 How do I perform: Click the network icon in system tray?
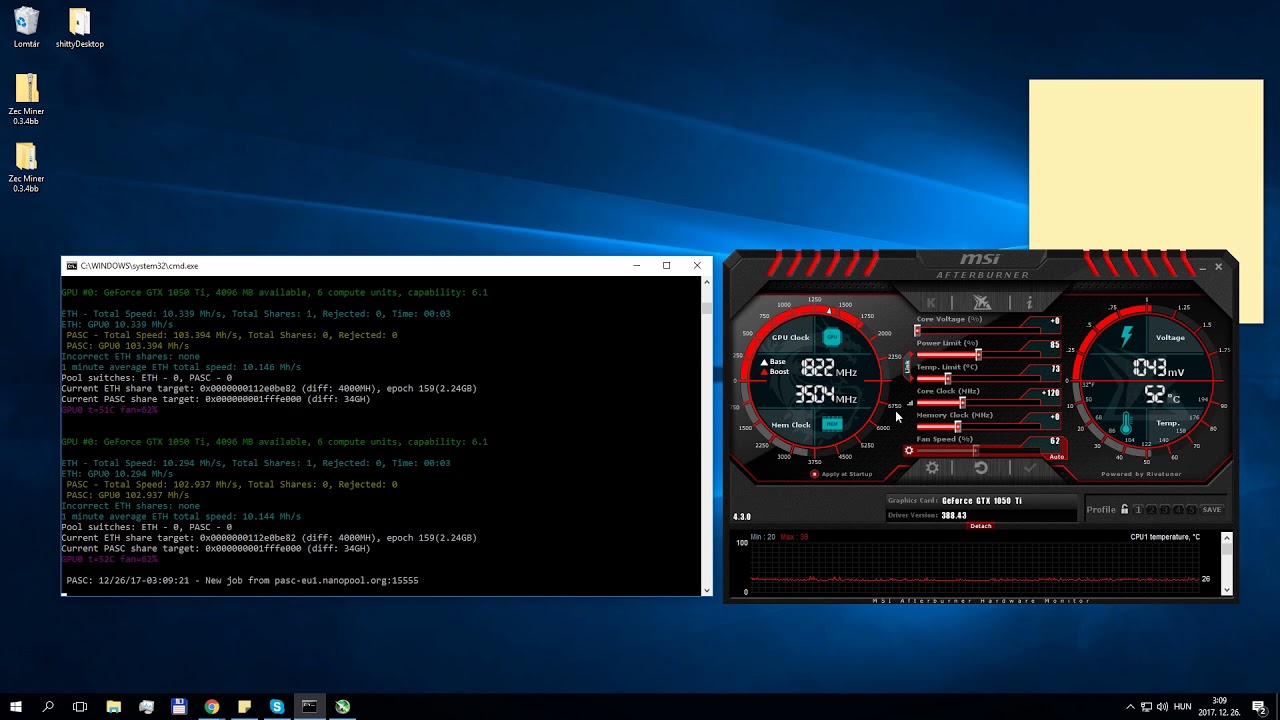coord(1146,707)
